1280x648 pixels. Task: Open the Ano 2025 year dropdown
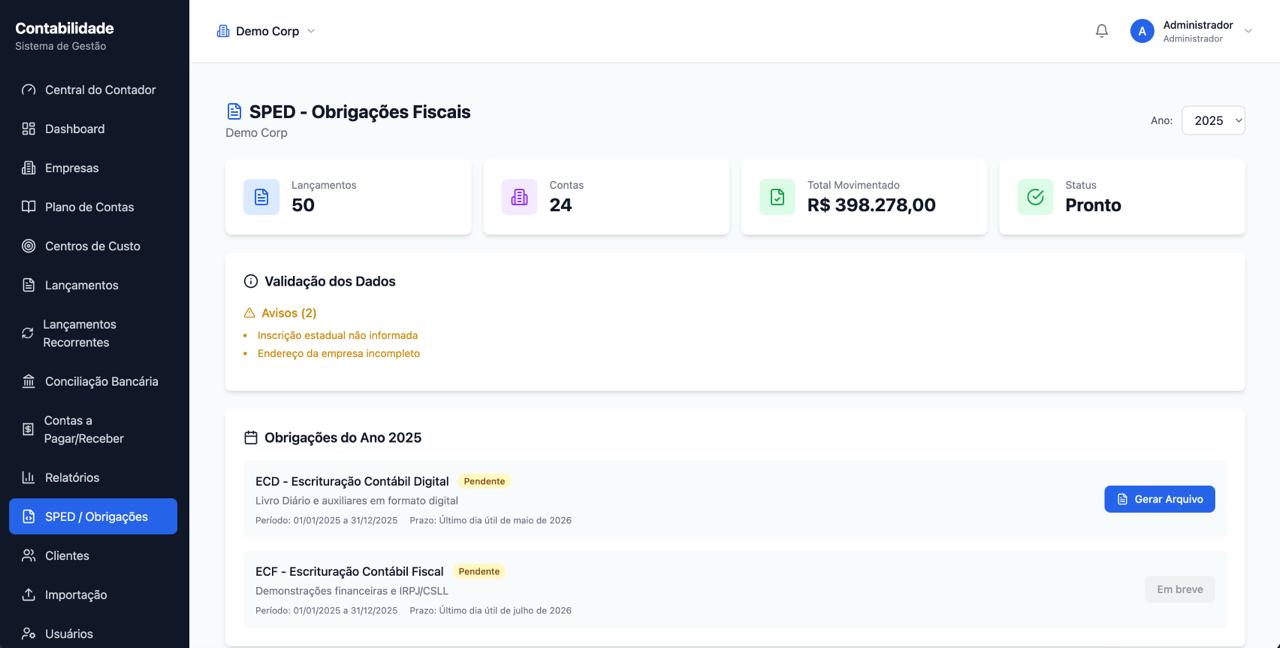coord(1213,120)
